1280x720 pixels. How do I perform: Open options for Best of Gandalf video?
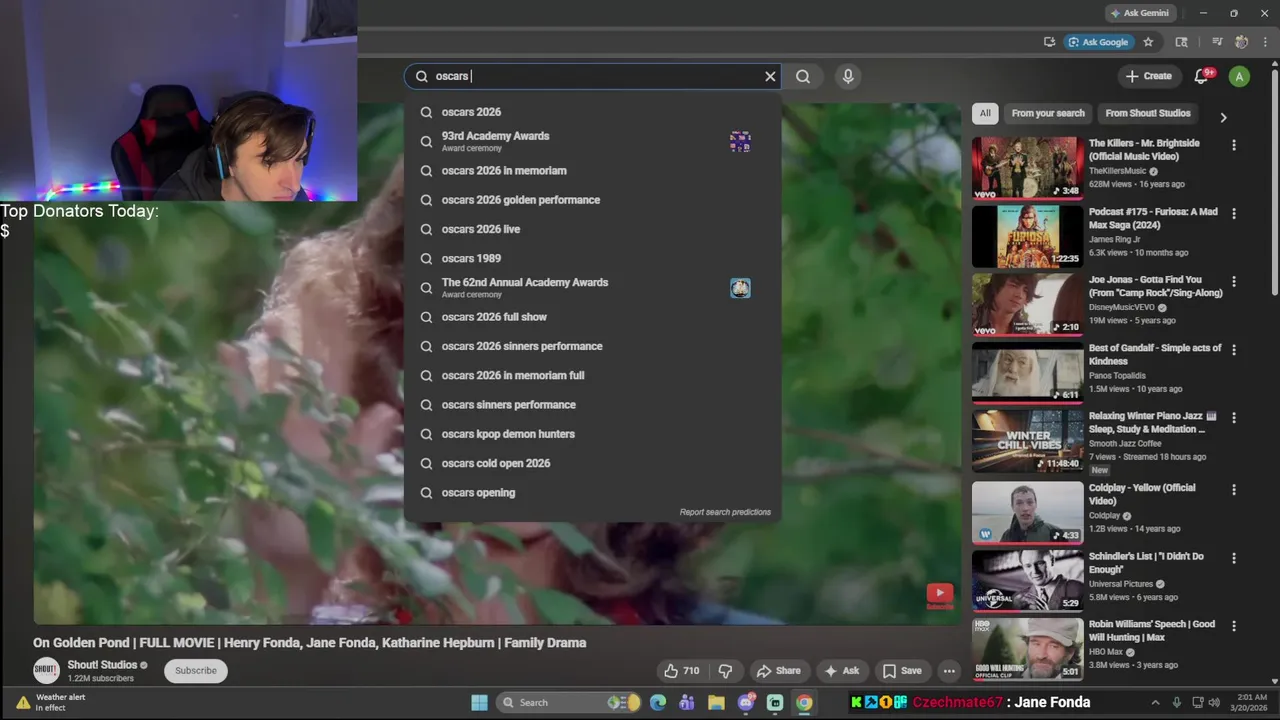click(1234, 349)
